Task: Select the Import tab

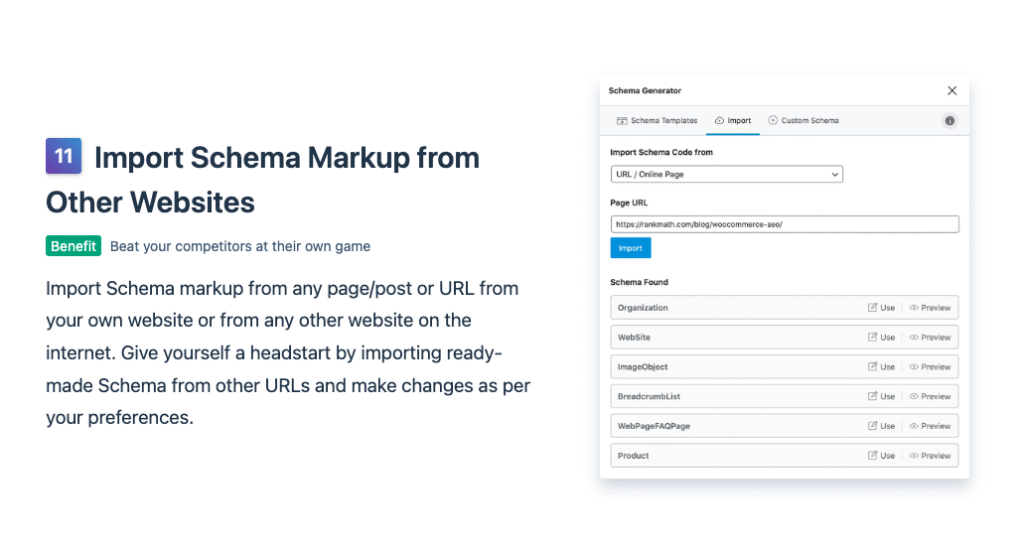Action: pos(733,121)
